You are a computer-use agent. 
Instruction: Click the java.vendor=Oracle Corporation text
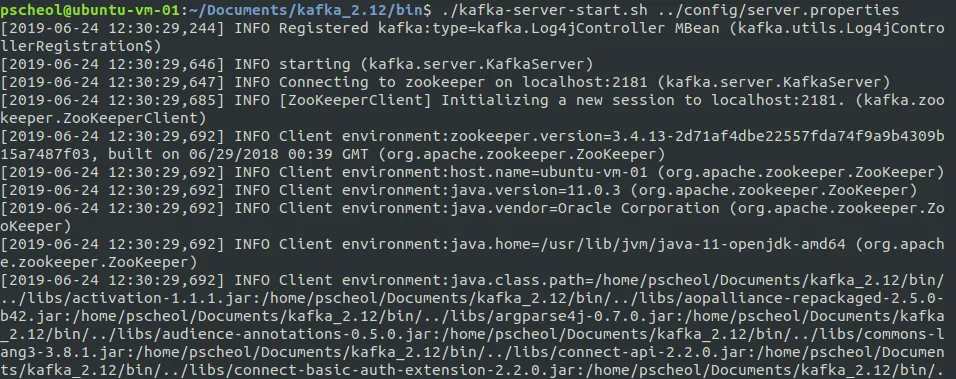pos(585,208)
